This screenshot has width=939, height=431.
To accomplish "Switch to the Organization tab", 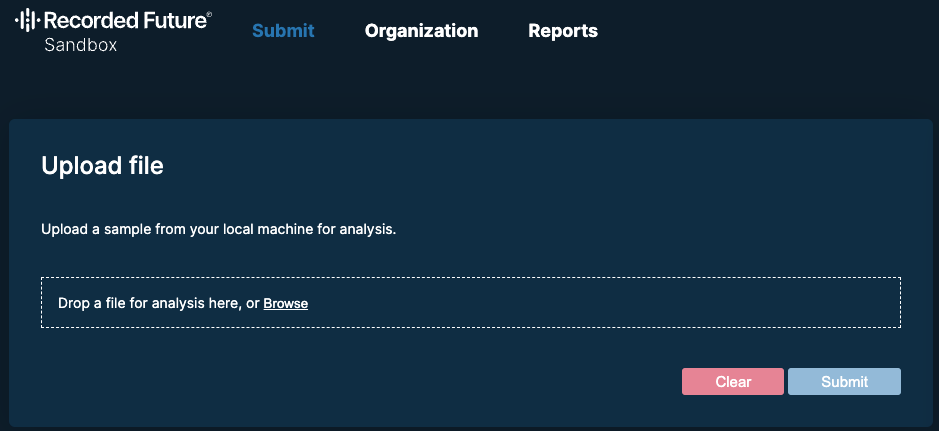I will [x=421, y=31].
